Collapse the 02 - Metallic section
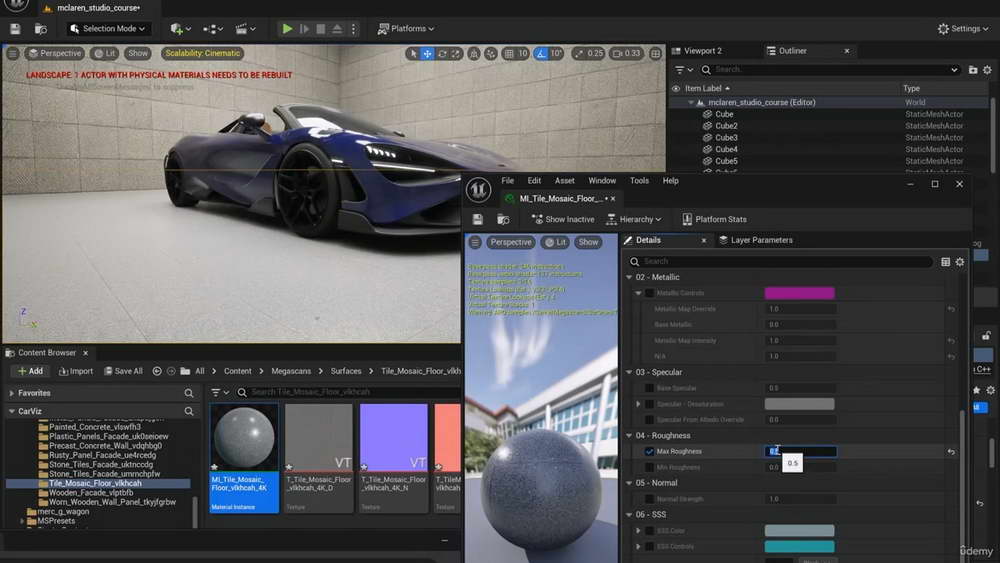Screen dimensions: 1000x563 pos(629,277)
